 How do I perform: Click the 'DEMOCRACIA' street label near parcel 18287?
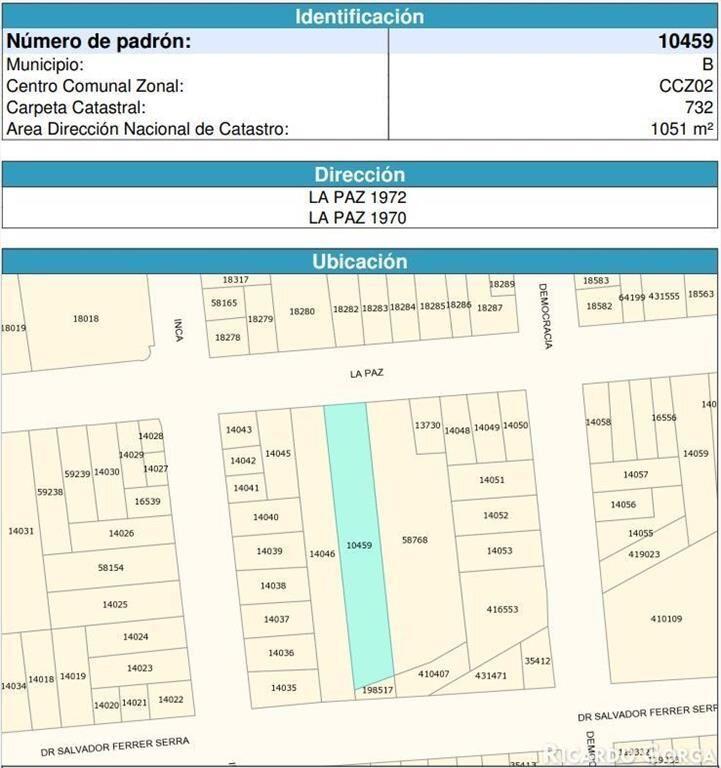point(545,316)
